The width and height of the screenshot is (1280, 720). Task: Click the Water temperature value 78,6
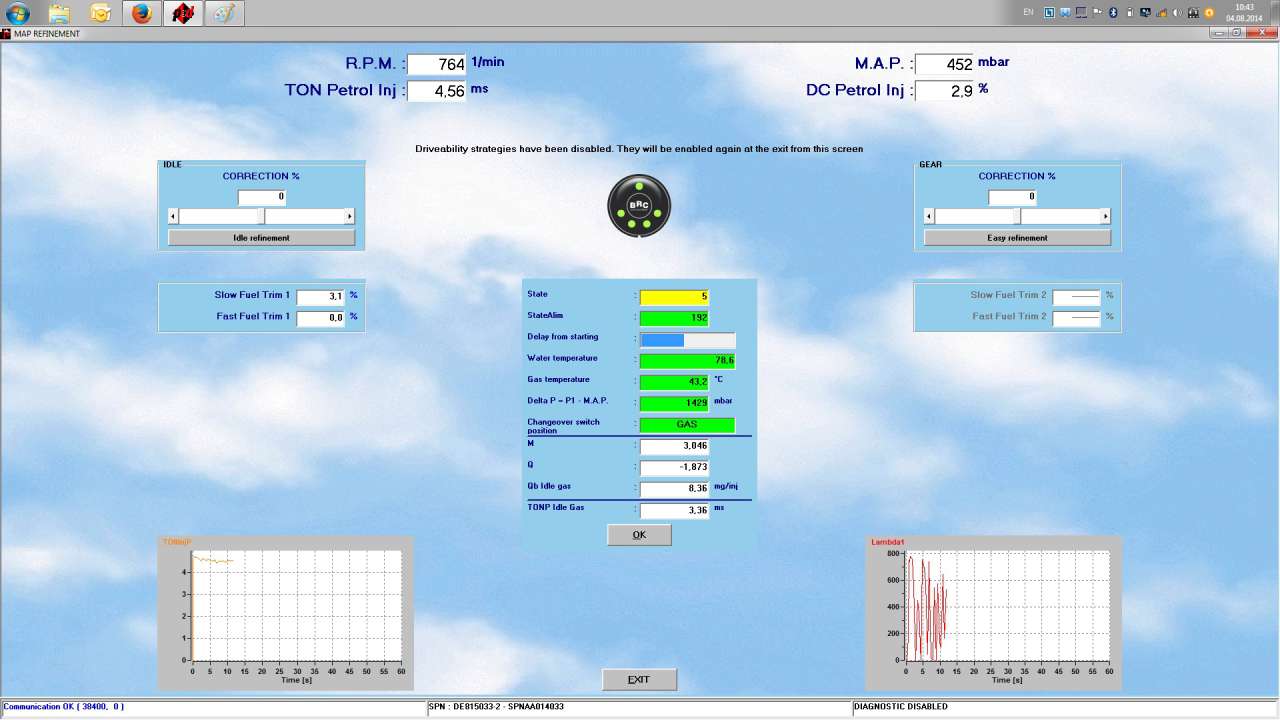click(687, 361)
